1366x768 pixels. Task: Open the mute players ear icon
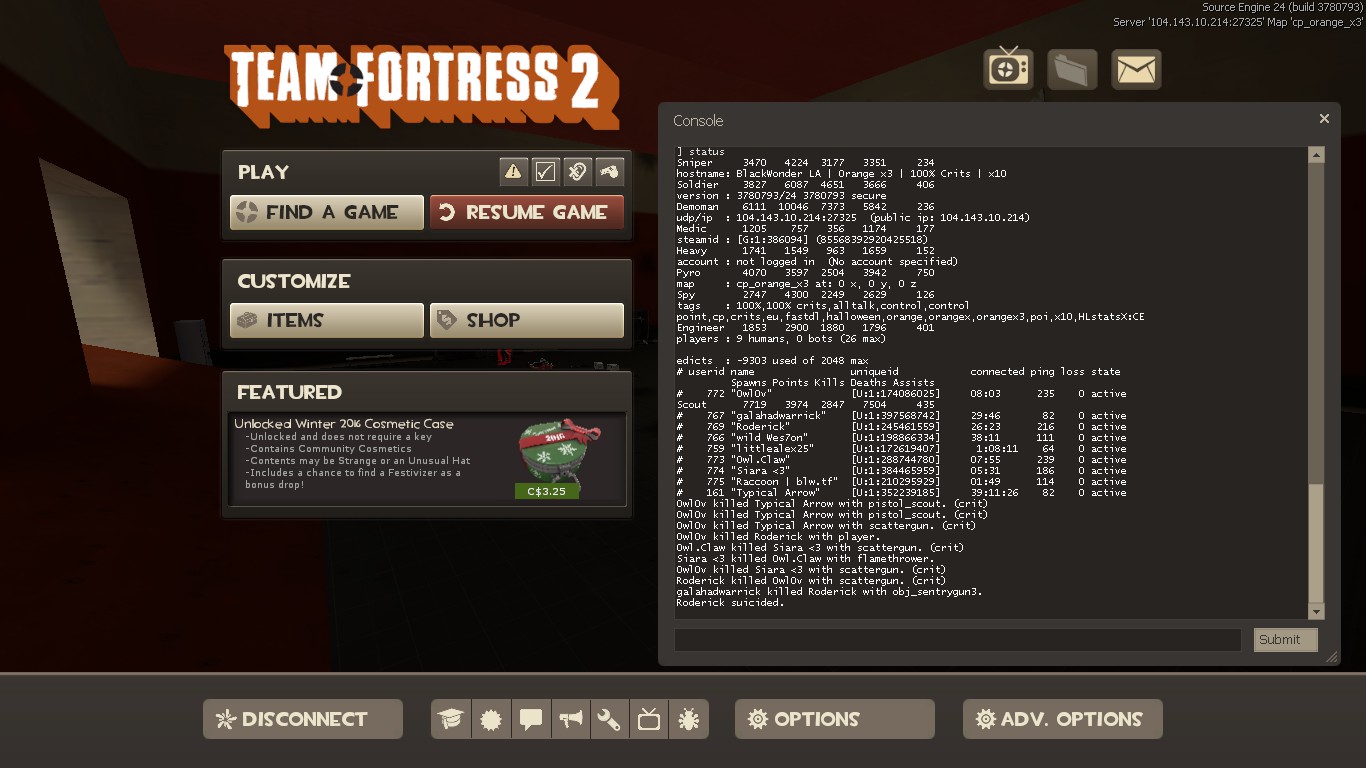[577, 172]
